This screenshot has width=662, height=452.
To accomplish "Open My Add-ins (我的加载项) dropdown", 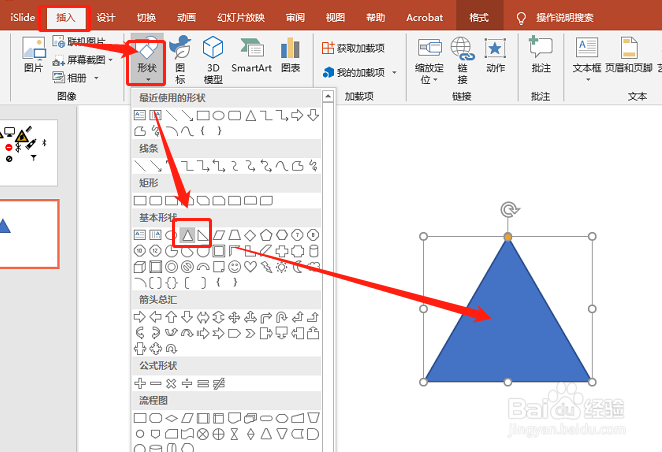I will coord(359,73).
